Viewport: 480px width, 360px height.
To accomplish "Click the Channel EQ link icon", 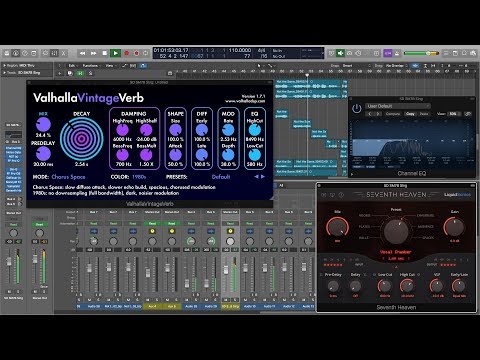I will click(x=468, y=114).
